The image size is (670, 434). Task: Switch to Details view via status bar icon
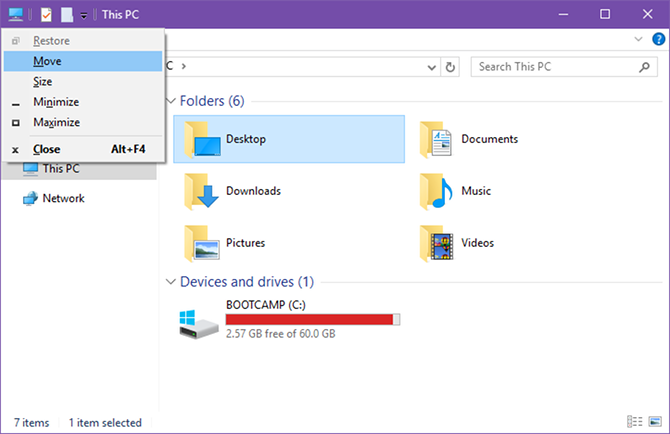(x=635, y=422)
